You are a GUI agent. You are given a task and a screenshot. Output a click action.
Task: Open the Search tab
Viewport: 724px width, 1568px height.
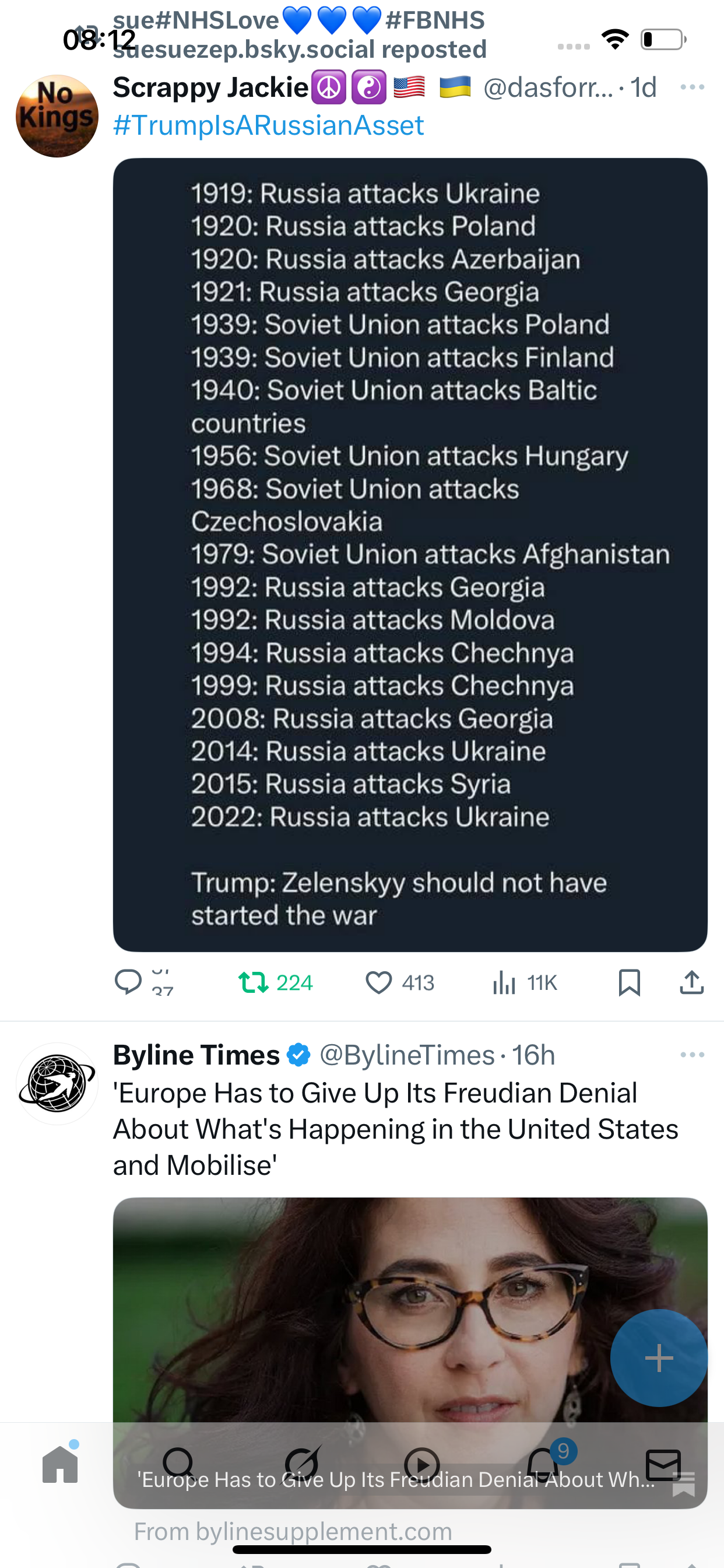(x=179, y=1465)
